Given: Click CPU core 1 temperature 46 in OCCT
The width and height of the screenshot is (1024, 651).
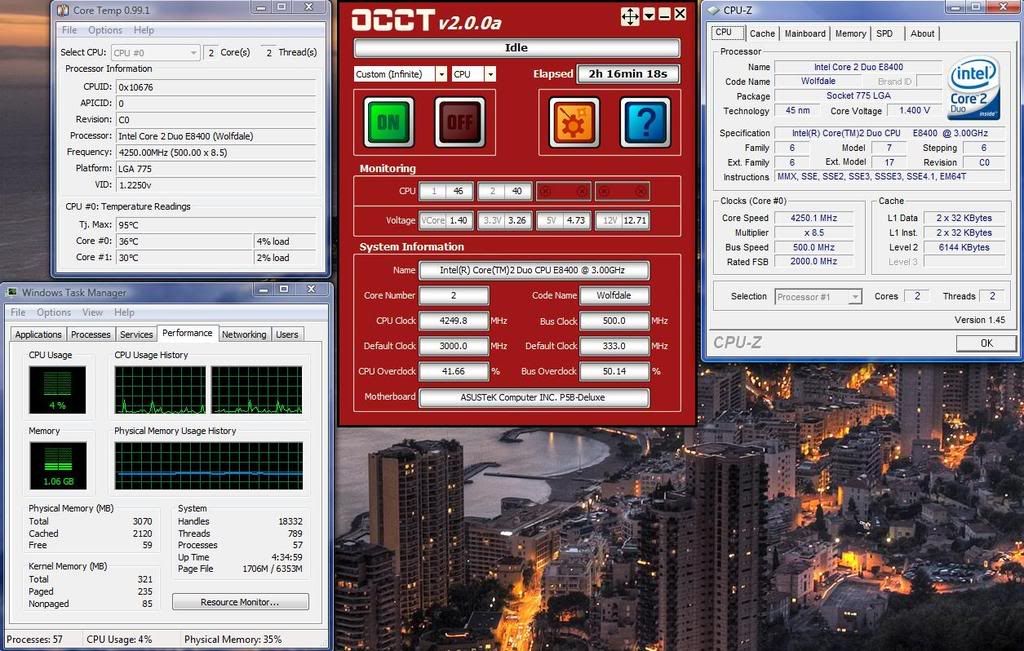Looking at the screenshot, I should coord(446,191).
